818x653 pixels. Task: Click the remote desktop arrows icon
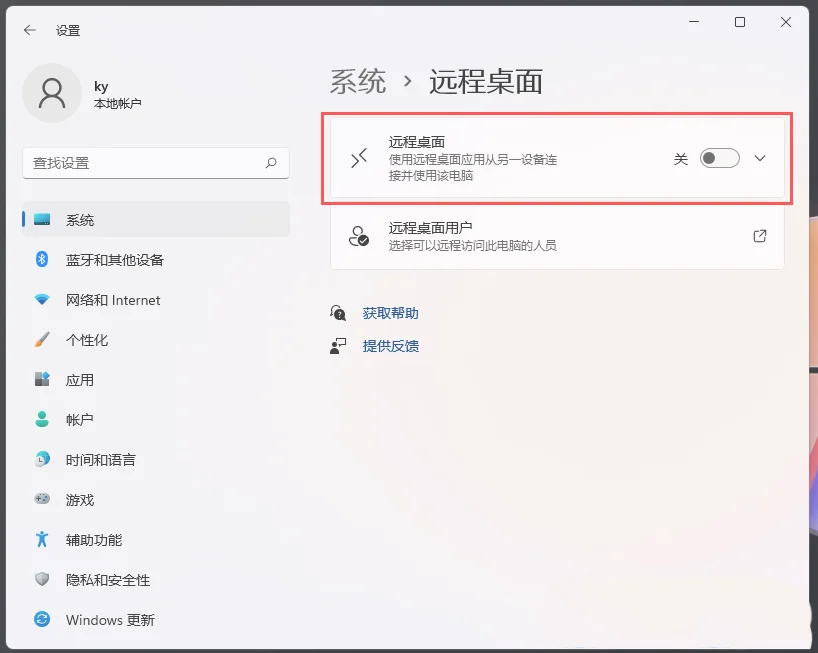(x=359, y=158)
